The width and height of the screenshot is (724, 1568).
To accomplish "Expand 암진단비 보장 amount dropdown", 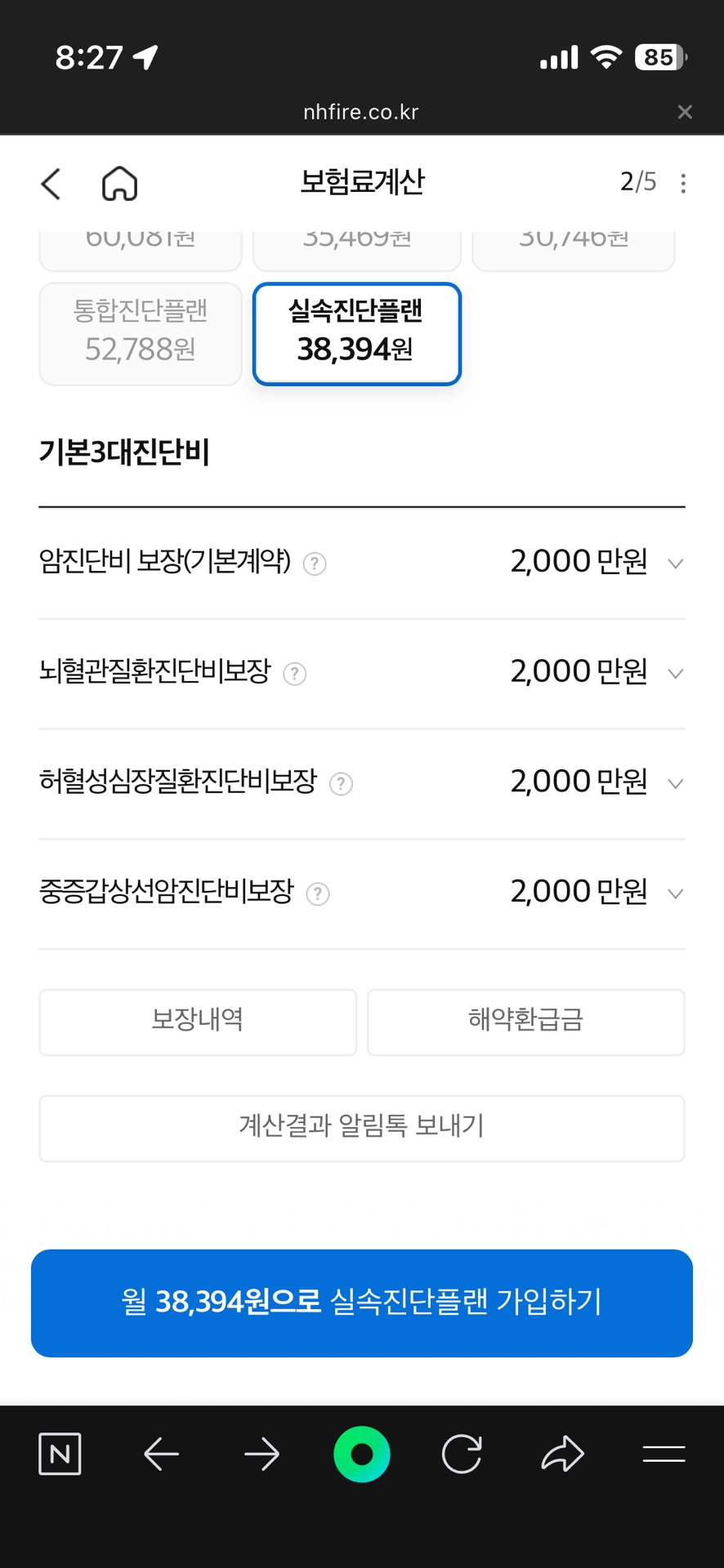I will click(675, 563).
